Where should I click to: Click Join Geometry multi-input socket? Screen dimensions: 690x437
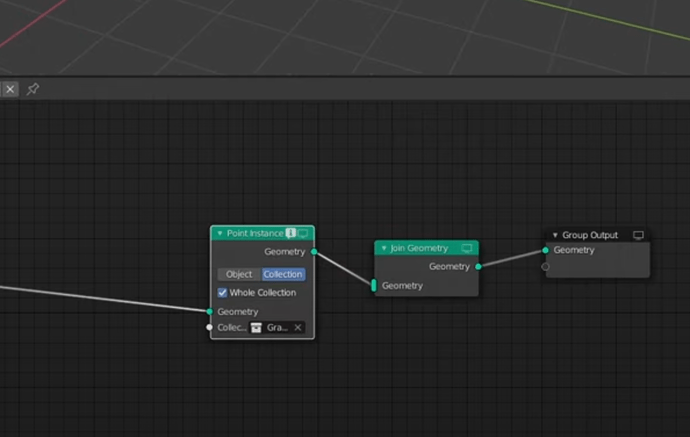(x=374, y=286)
